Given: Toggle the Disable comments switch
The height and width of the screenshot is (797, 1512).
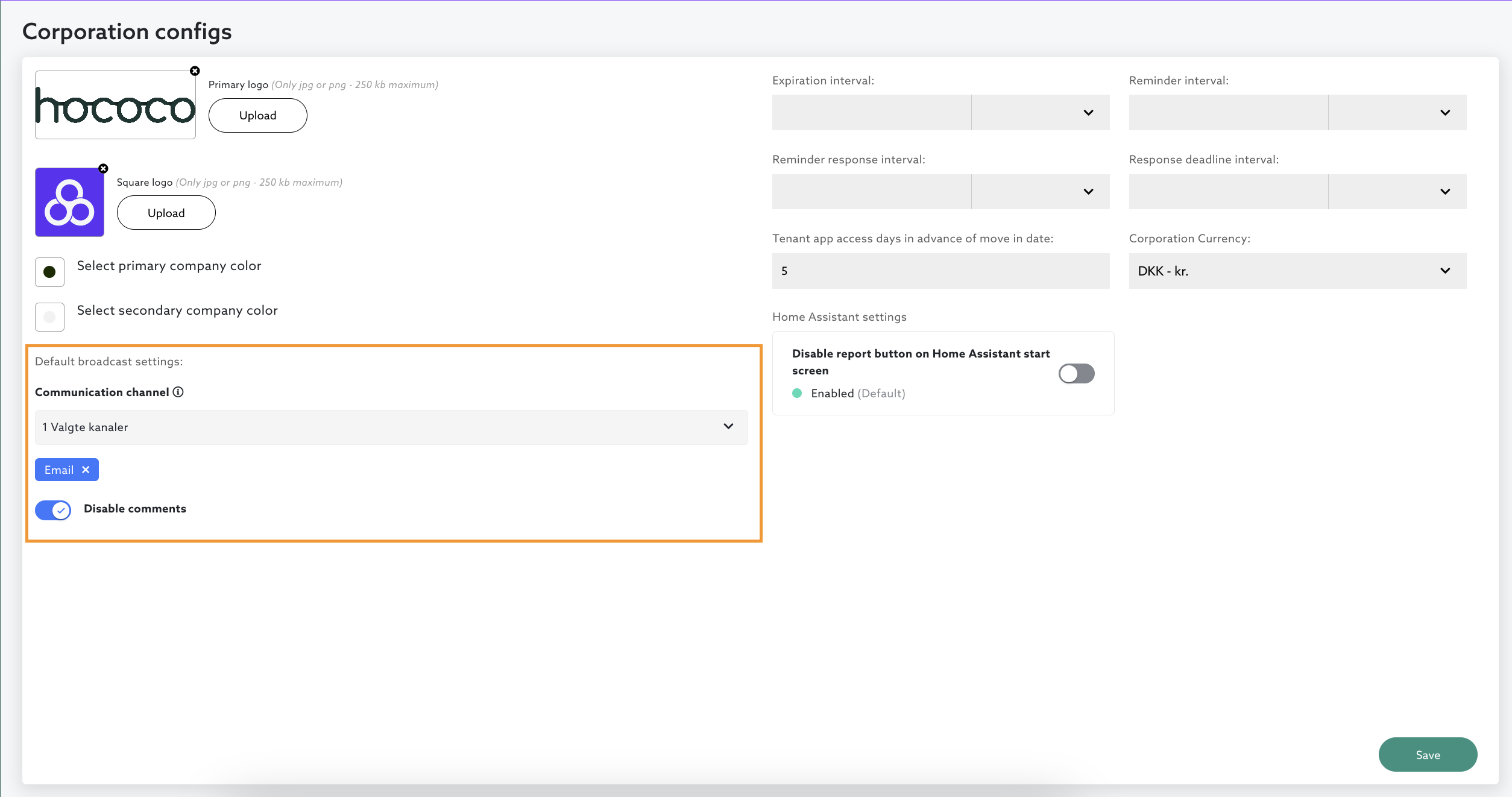Looking at the screenshot, I should click(53, 510).
